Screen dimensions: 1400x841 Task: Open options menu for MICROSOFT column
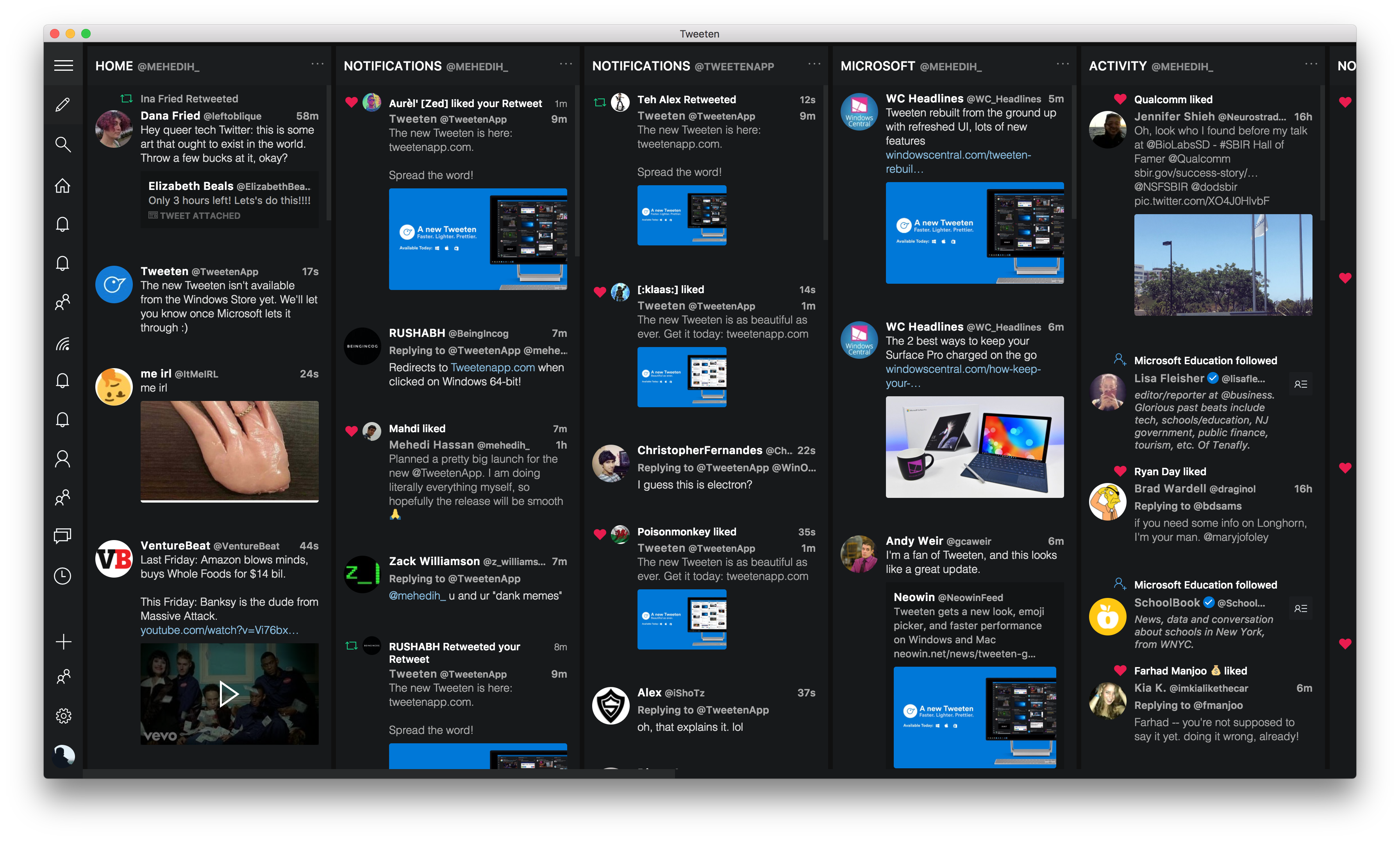(x=1062, y=64)
